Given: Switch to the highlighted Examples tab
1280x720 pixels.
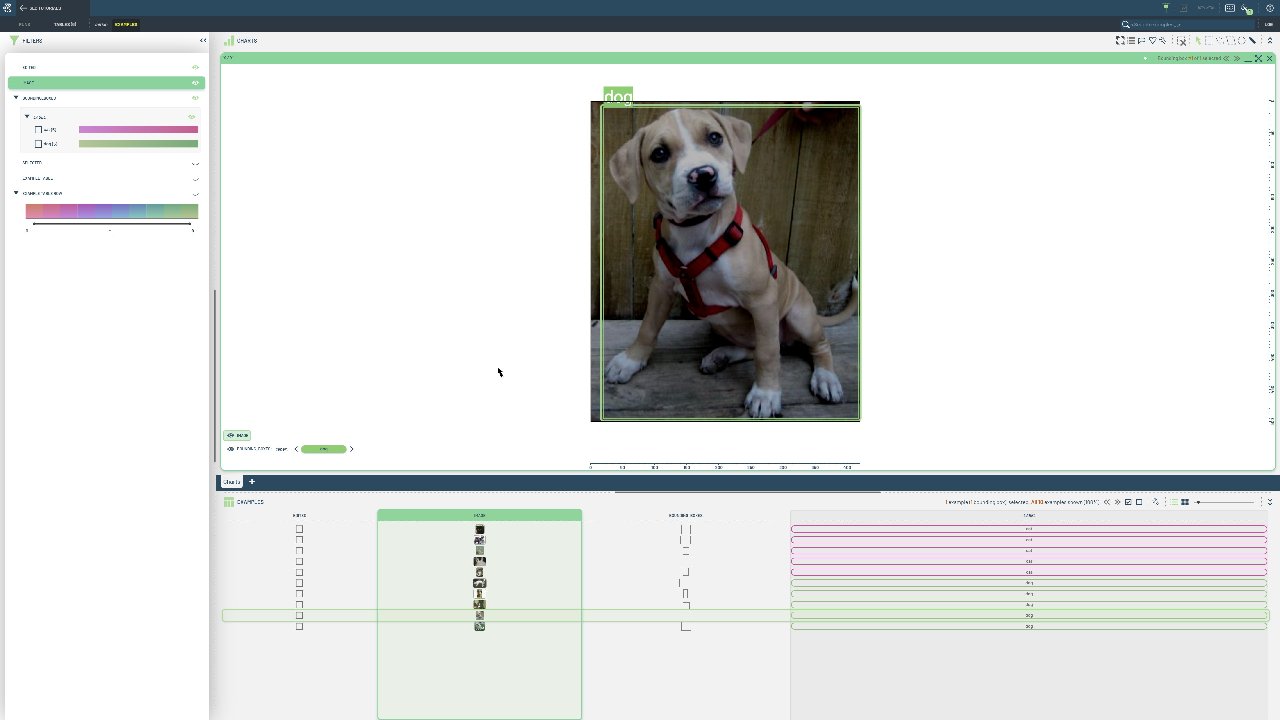Looking at the screenshot, I should point(126,24).
